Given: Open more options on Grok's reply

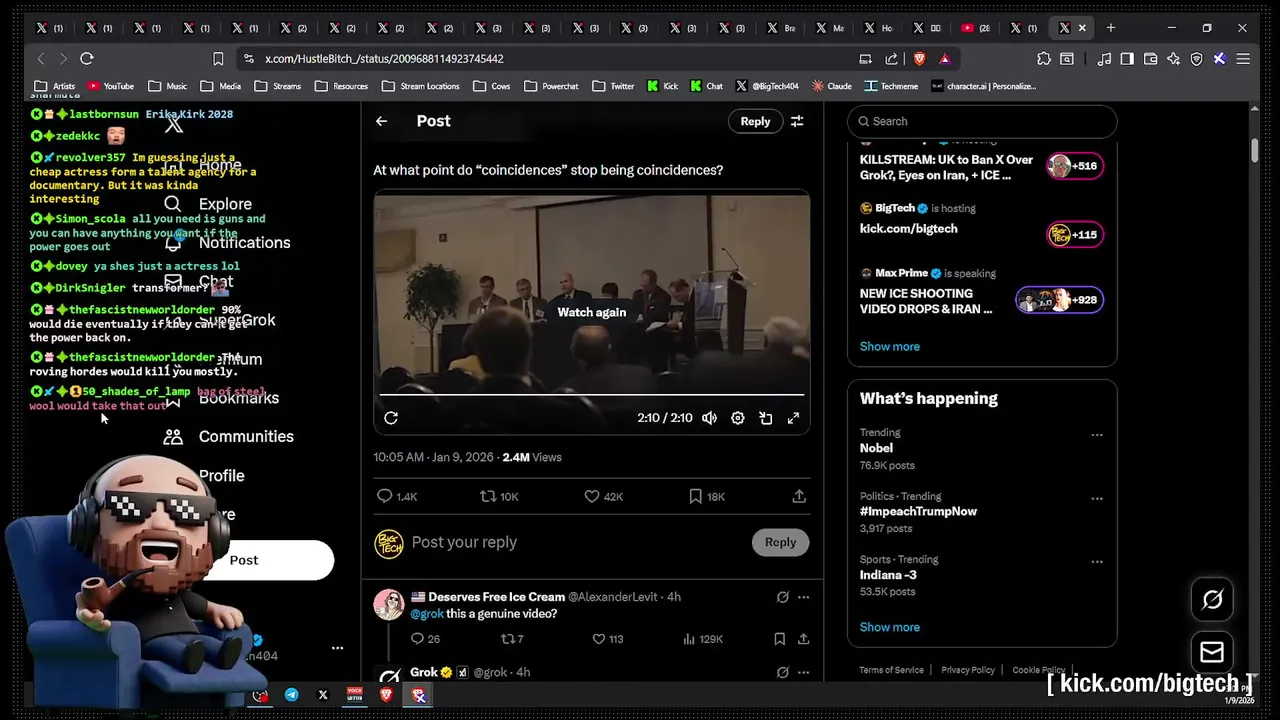Looking at the screenshot, I should tap(803, 673).
